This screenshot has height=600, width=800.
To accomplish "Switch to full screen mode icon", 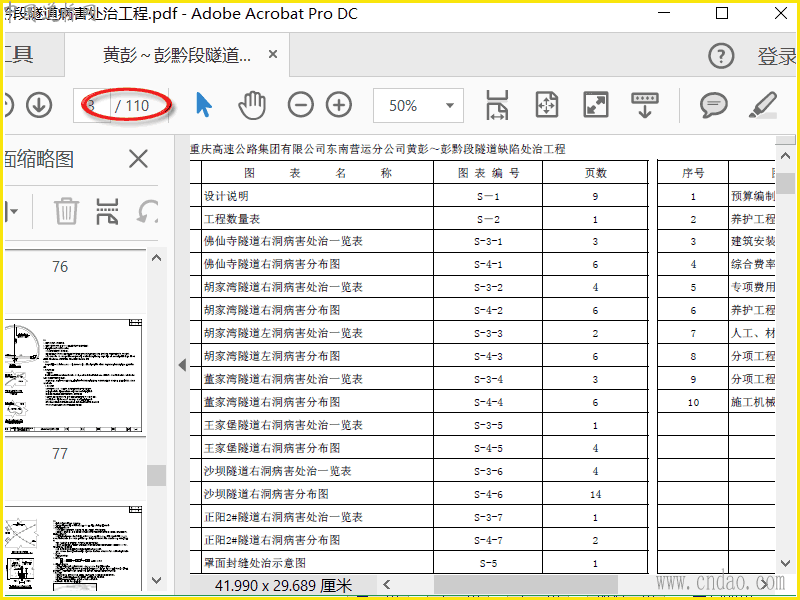I will tap(595, 105).
